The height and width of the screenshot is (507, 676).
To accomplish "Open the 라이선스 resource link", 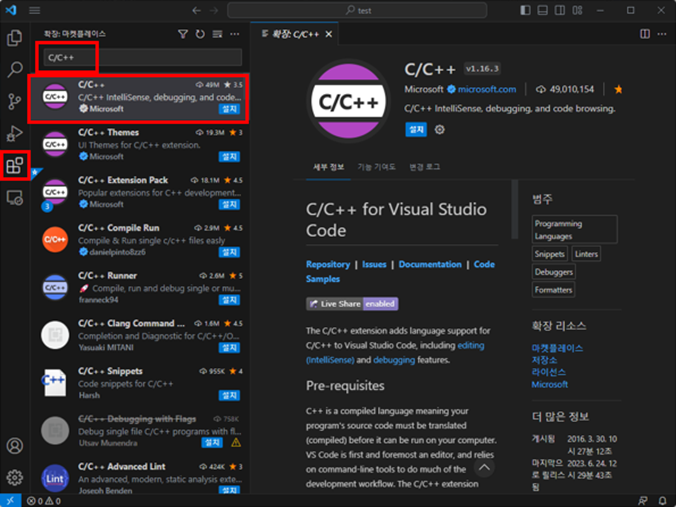I will click(548, 372).
